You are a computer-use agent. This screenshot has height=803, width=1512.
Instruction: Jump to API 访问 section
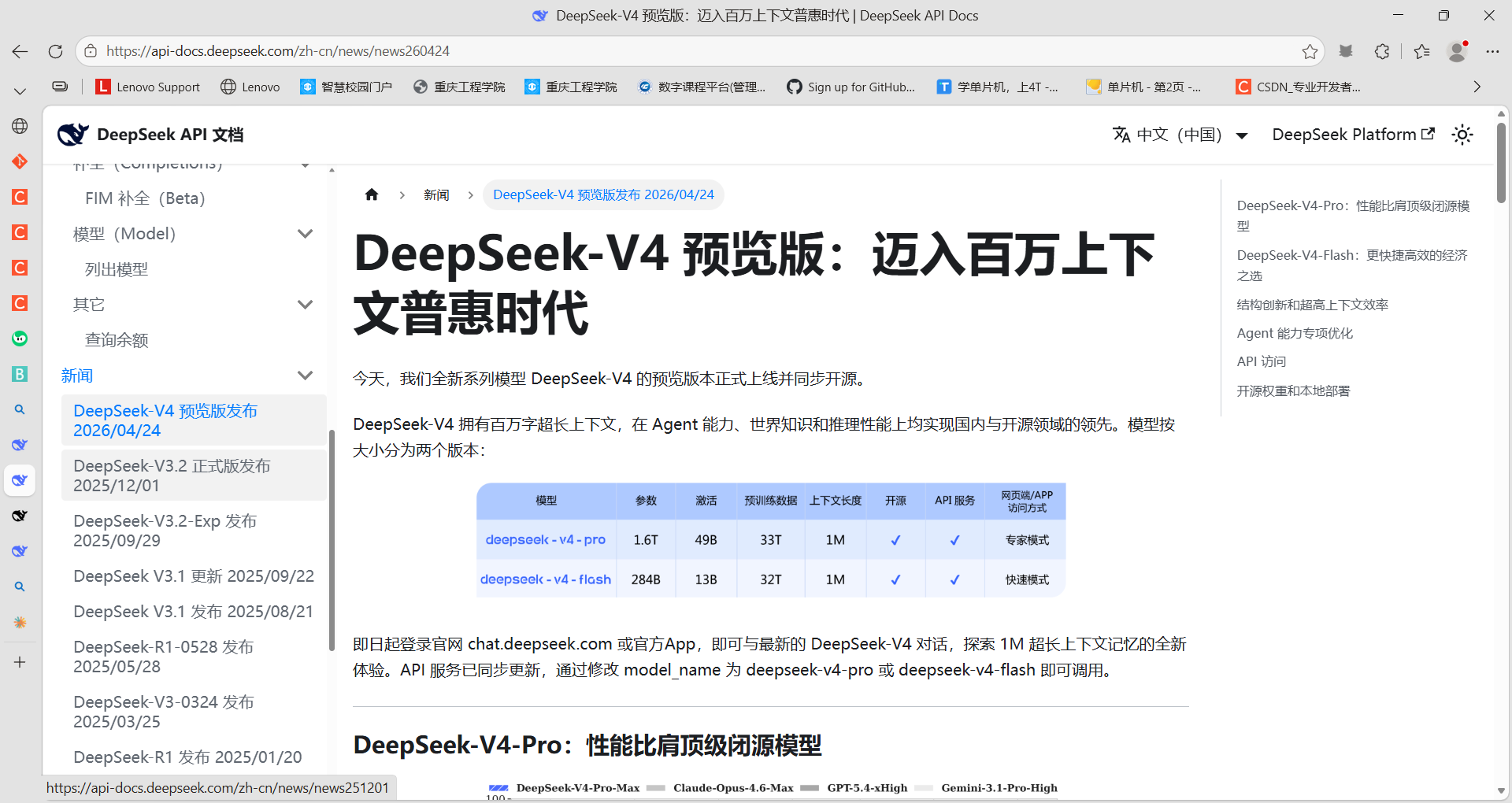tap(1261, 361)
